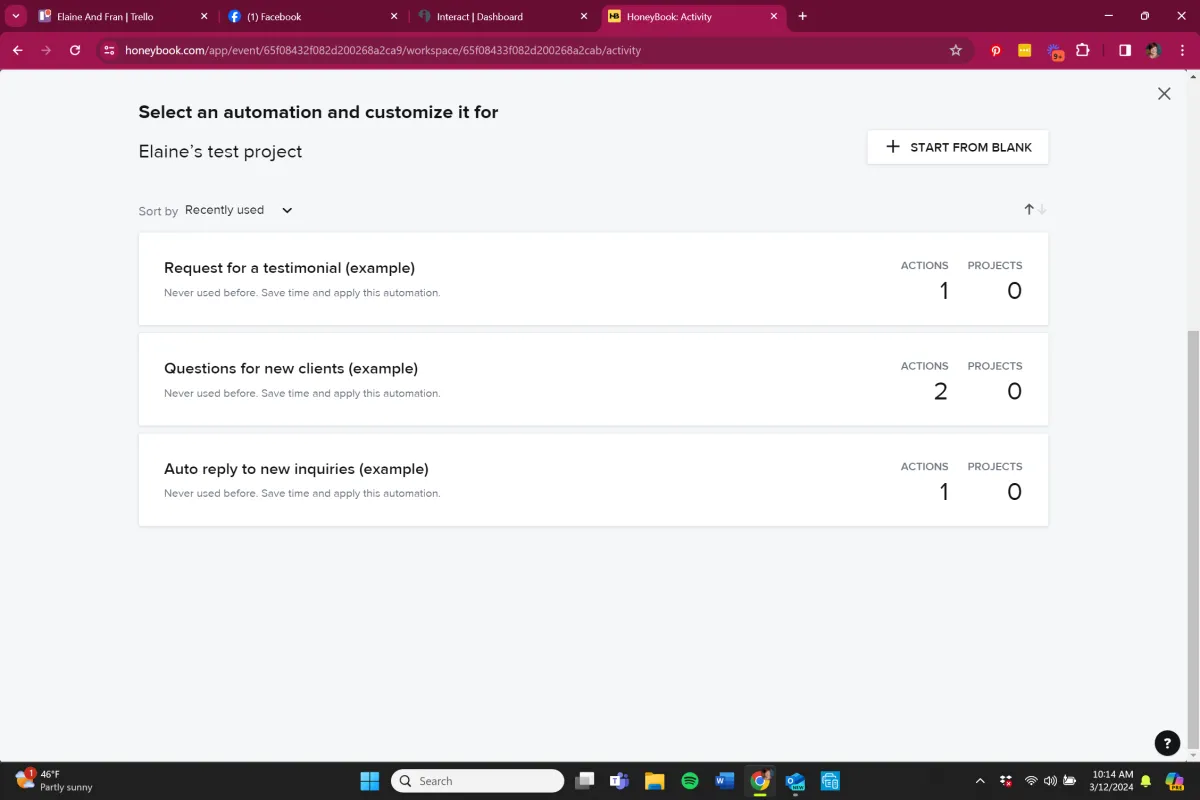This screenshot has width=1200, height=800.
Task: Open Copilot from the taskbar corner
Action: 1174,781
